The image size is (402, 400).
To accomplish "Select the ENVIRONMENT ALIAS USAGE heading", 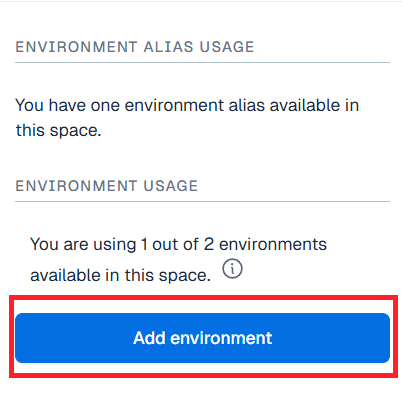I will [x=135, y=47].
